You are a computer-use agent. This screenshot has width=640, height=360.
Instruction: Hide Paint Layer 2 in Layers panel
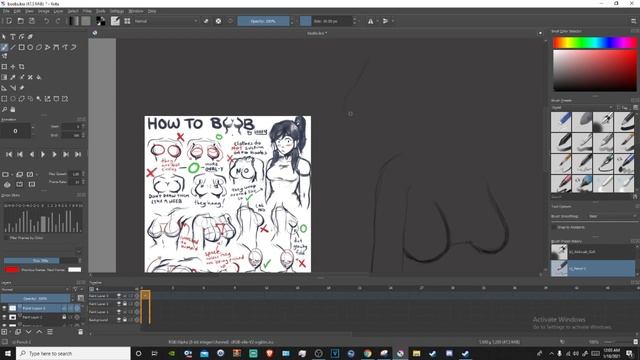pos(4,317)
